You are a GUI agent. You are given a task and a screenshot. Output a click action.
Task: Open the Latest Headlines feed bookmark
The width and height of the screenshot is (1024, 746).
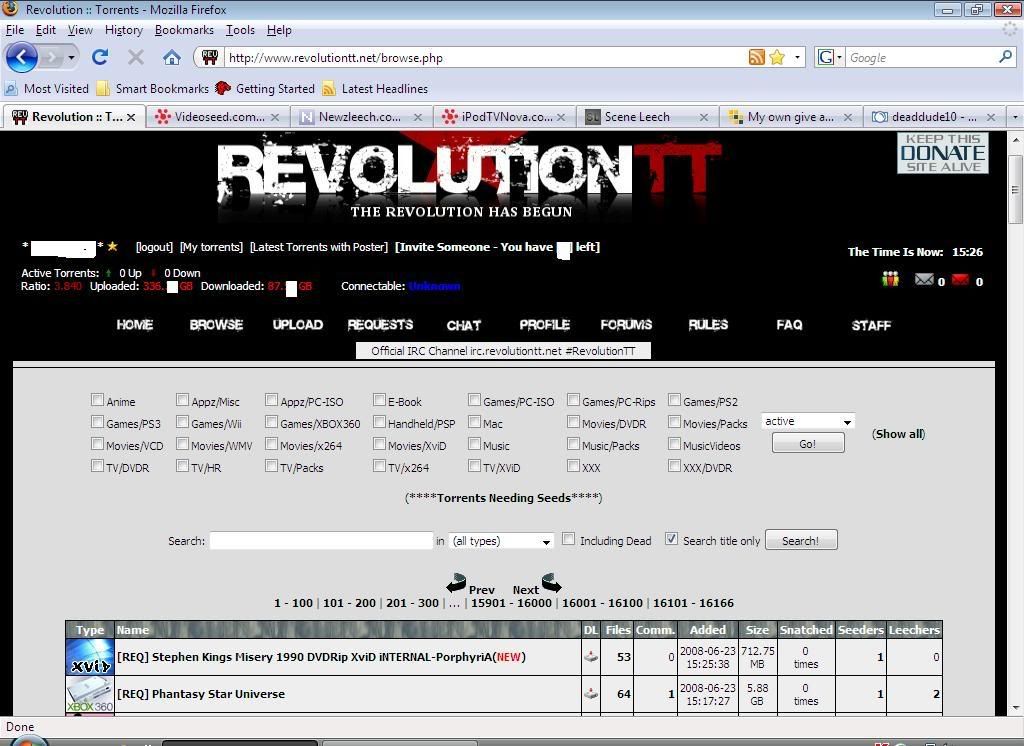(376, 88)
